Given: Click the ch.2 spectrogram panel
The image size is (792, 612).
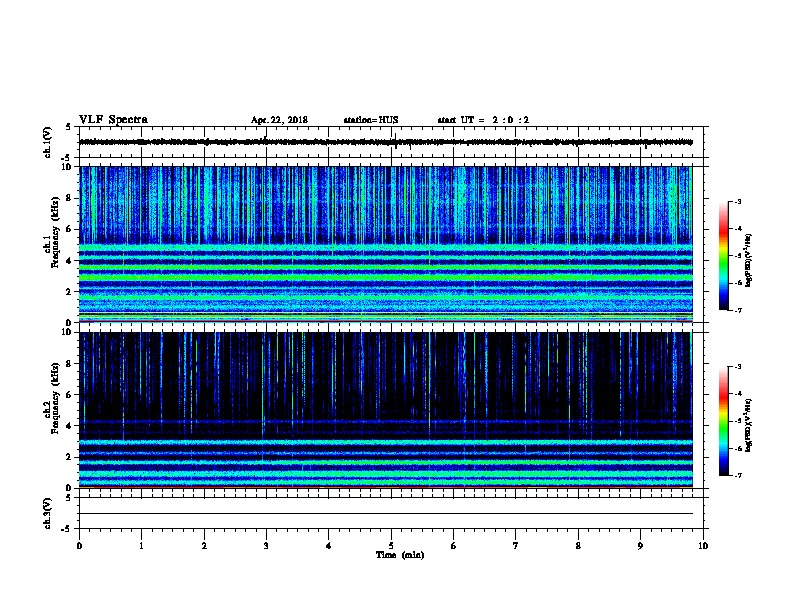Looking at the screenshot, I should coord(386,410).
